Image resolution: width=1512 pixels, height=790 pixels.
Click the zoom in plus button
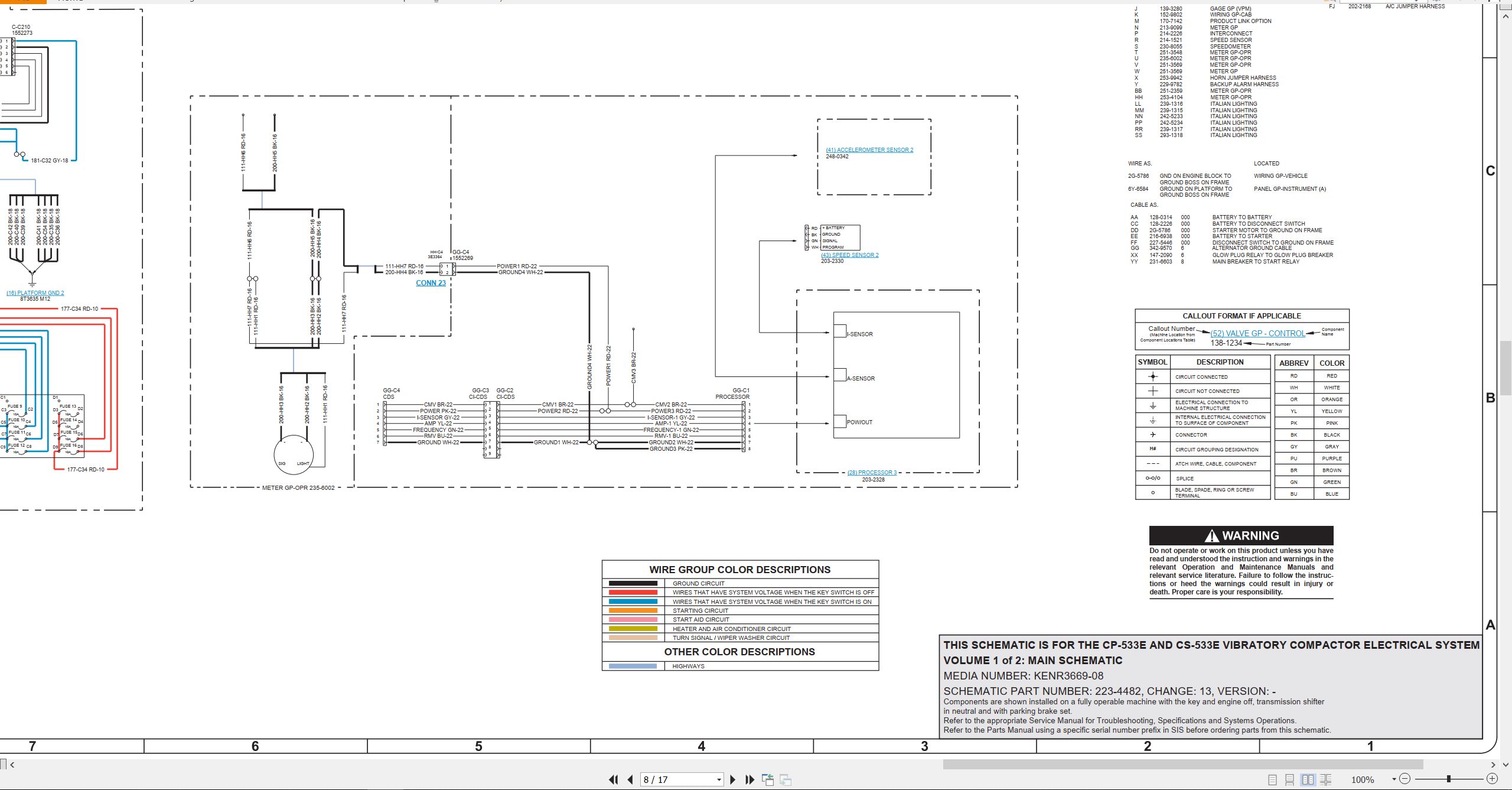pos(1492,779)
